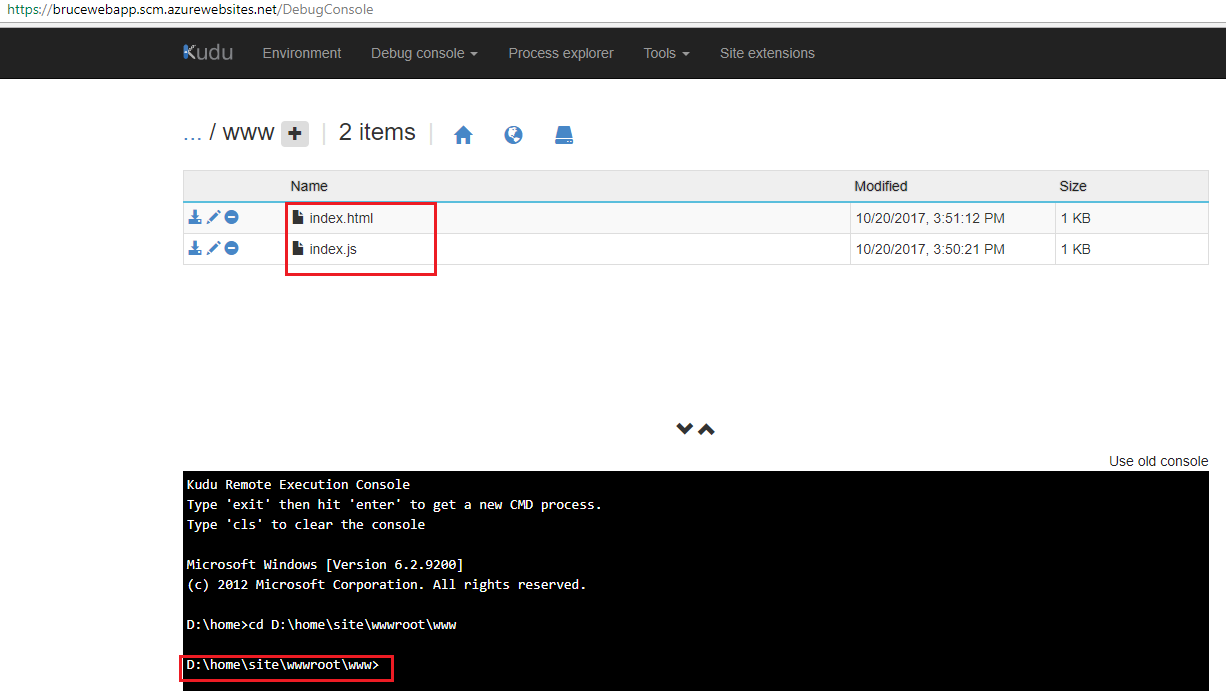Download index.html file

[x=195, y=217]
